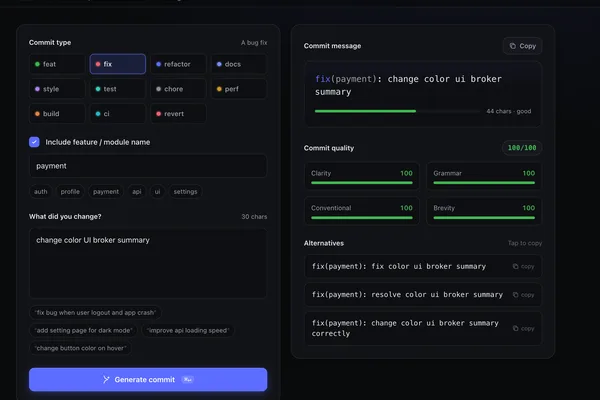Click the module name input field
The width and height of the screenshot is (600, 400).
tap(148, 166)
